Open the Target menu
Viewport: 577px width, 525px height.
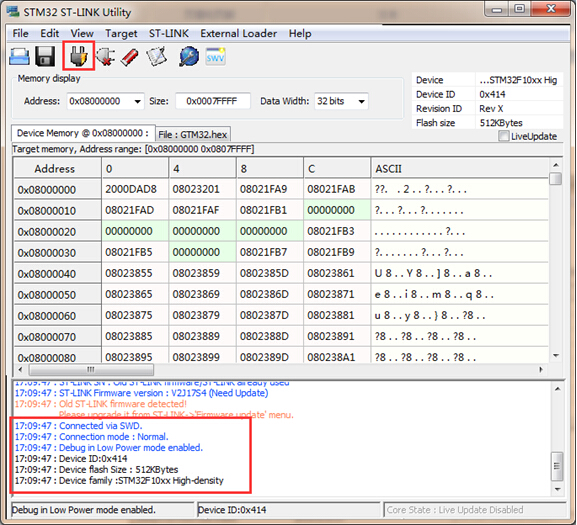click(x=121, y=33)
